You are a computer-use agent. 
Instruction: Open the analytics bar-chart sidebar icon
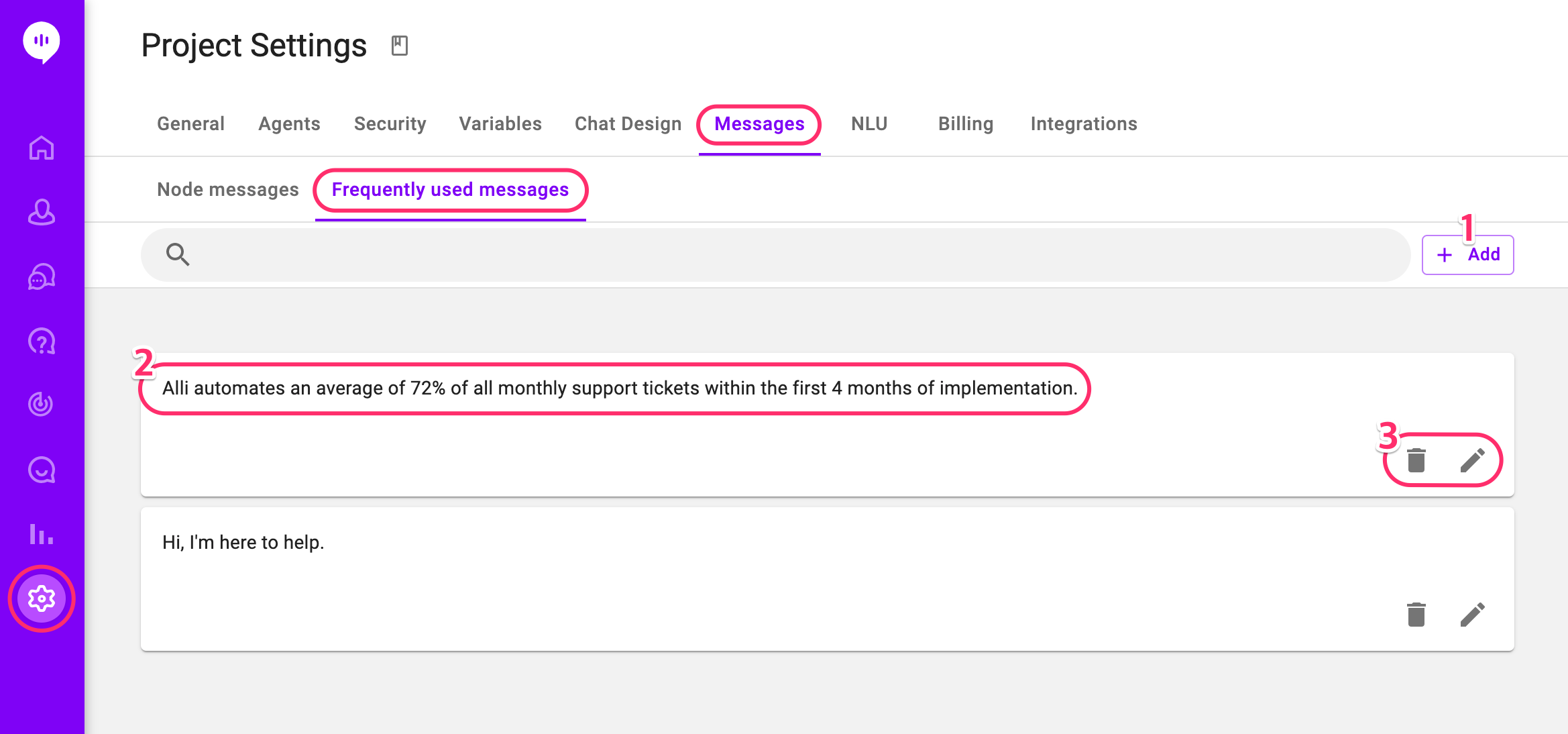pyautogui.click(x=42, y=535)
